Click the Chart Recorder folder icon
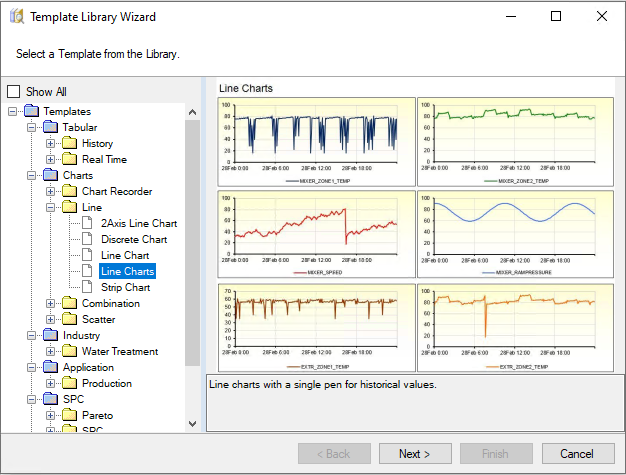Image resolution: width=626 pixels, height=475 pixels. [69, 191]
